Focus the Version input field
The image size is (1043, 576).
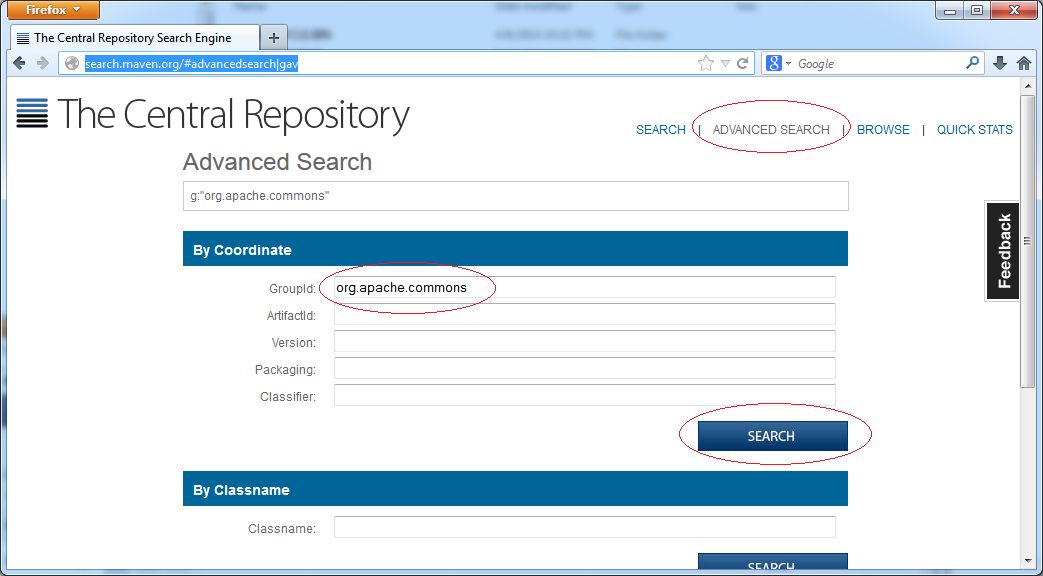(585, 341)
